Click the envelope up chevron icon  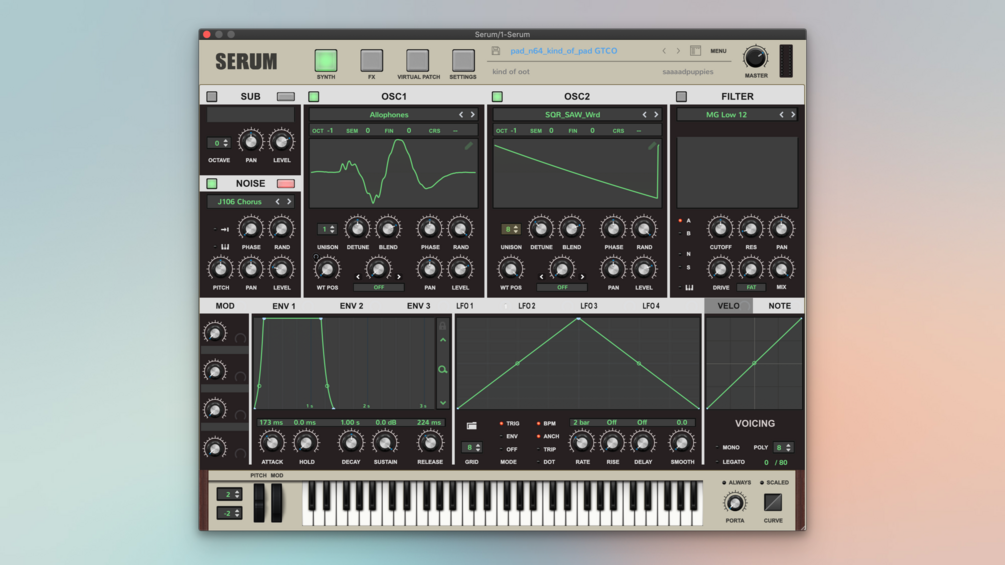coord(443,340)
